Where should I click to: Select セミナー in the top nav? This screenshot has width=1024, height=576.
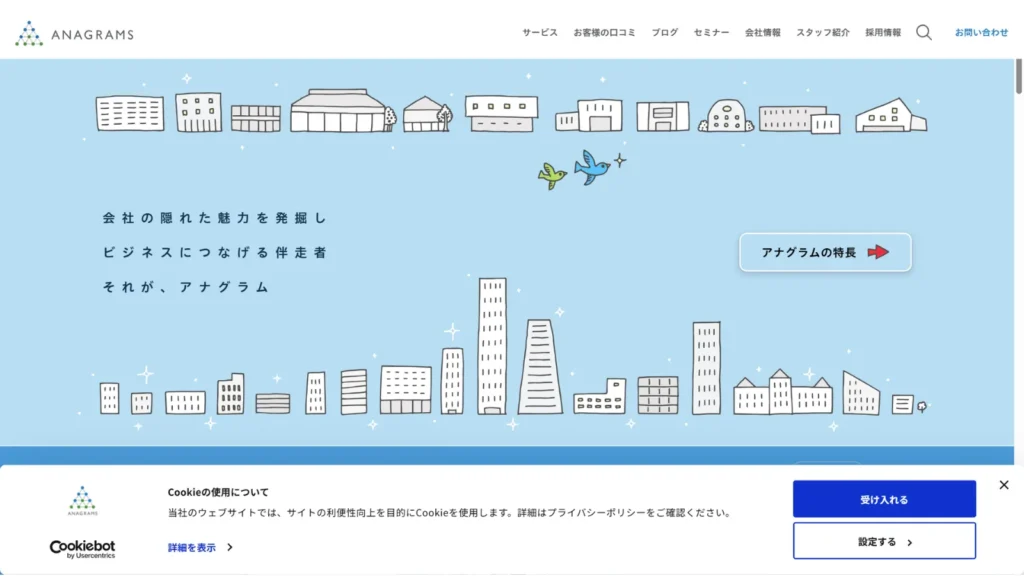tap(711, 33)
